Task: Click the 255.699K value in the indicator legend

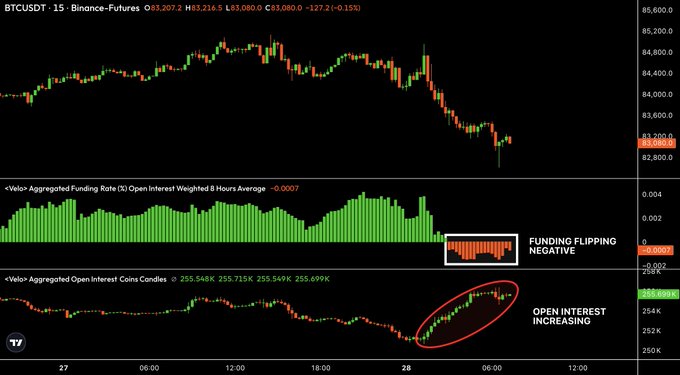Action: pos(312,280)
